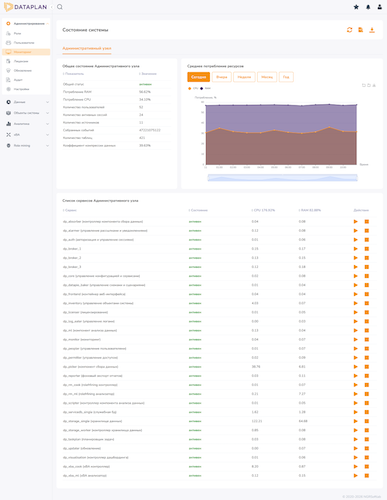Select the Сегодня period button

tap(198, 77)
